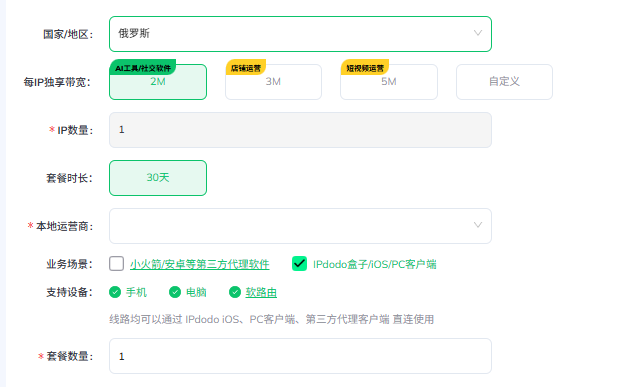This screenshot has height=387, width=642.
Task: Click the 短视频运营 yellow tag badge
Action: coord(365,68)
